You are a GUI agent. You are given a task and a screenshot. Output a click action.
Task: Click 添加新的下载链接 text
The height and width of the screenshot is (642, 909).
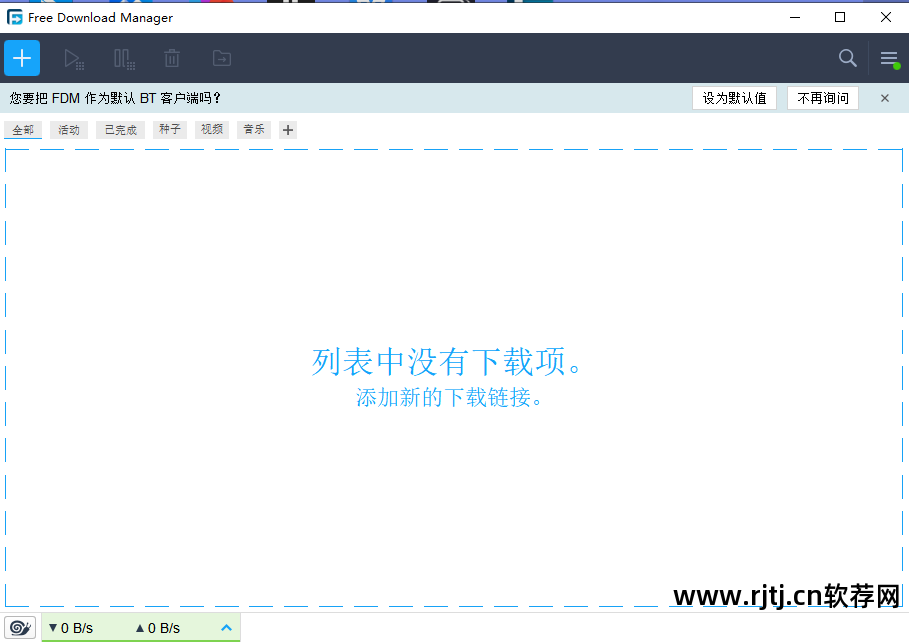point(452,398)
